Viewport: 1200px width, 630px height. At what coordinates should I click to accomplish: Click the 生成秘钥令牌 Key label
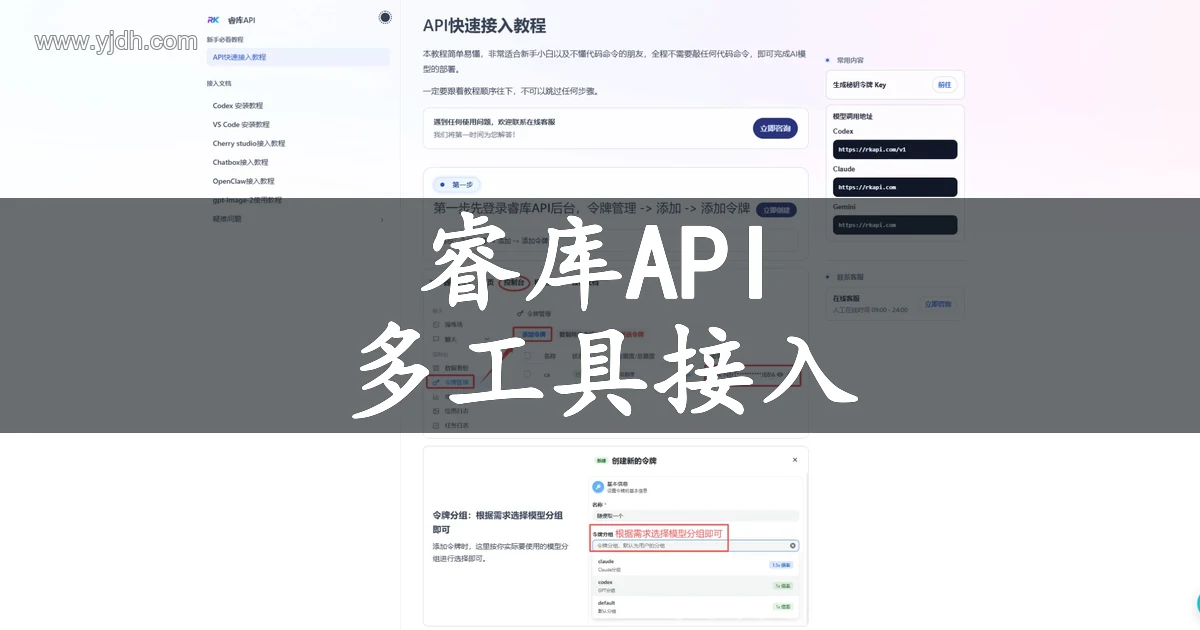point(860,85)
